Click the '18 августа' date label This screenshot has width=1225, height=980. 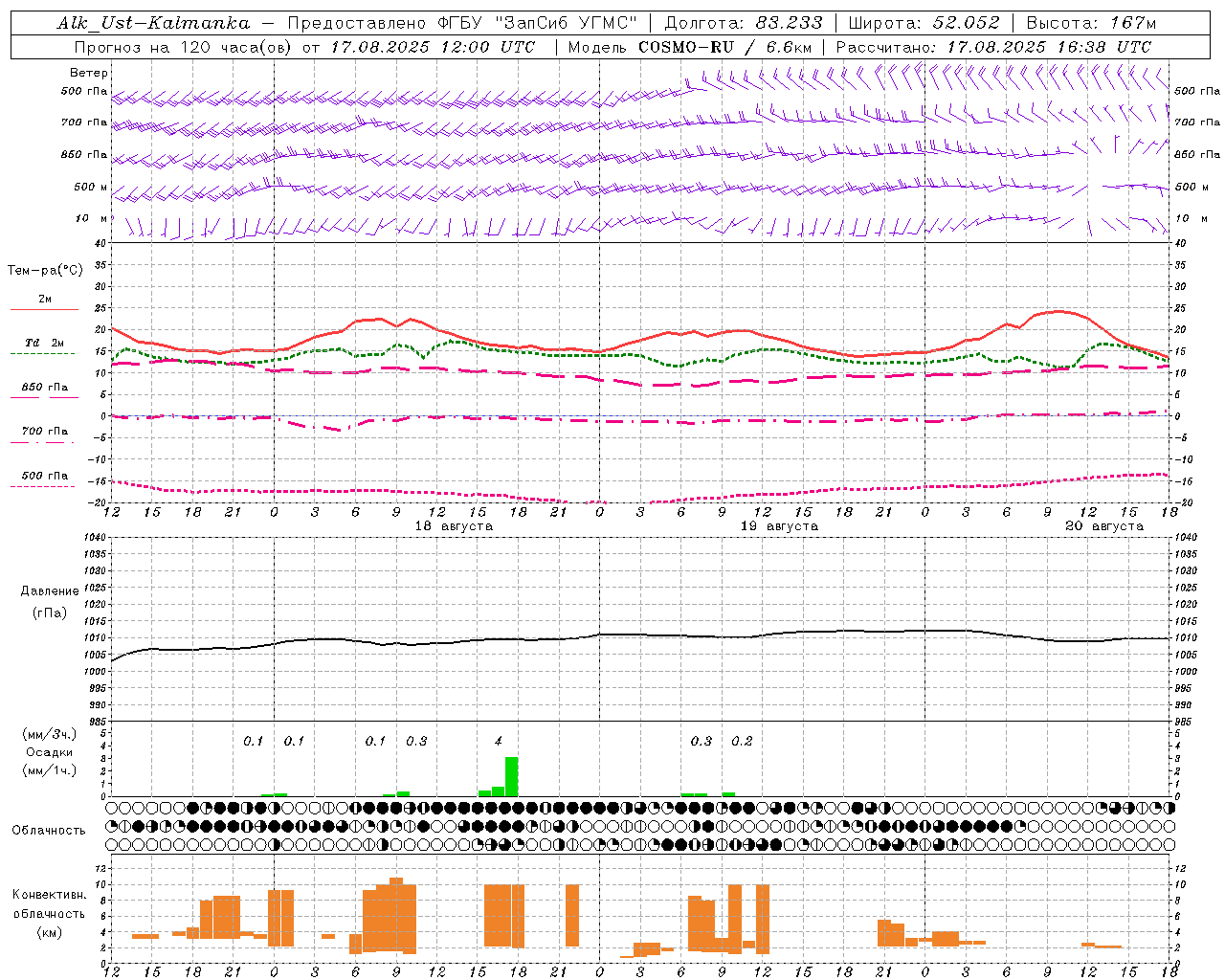tap(454, 526)
